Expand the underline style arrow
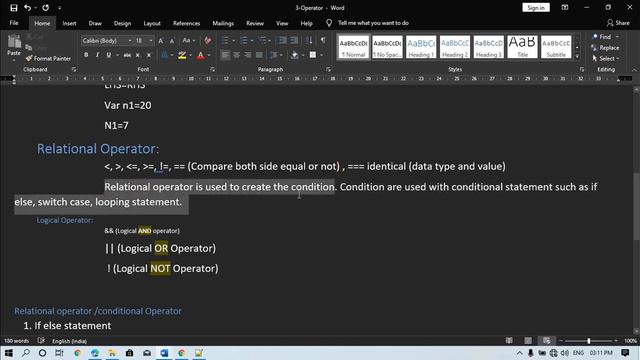The image size is (640, 360). click(117, 55)
